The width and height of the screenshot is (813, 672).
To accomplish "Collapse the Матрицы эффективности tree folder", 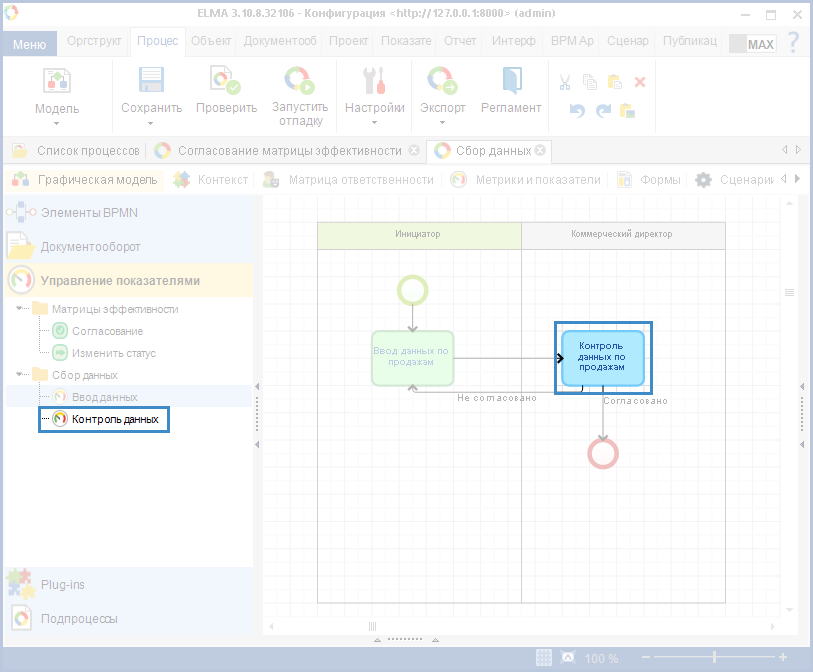I will (20, 309).
